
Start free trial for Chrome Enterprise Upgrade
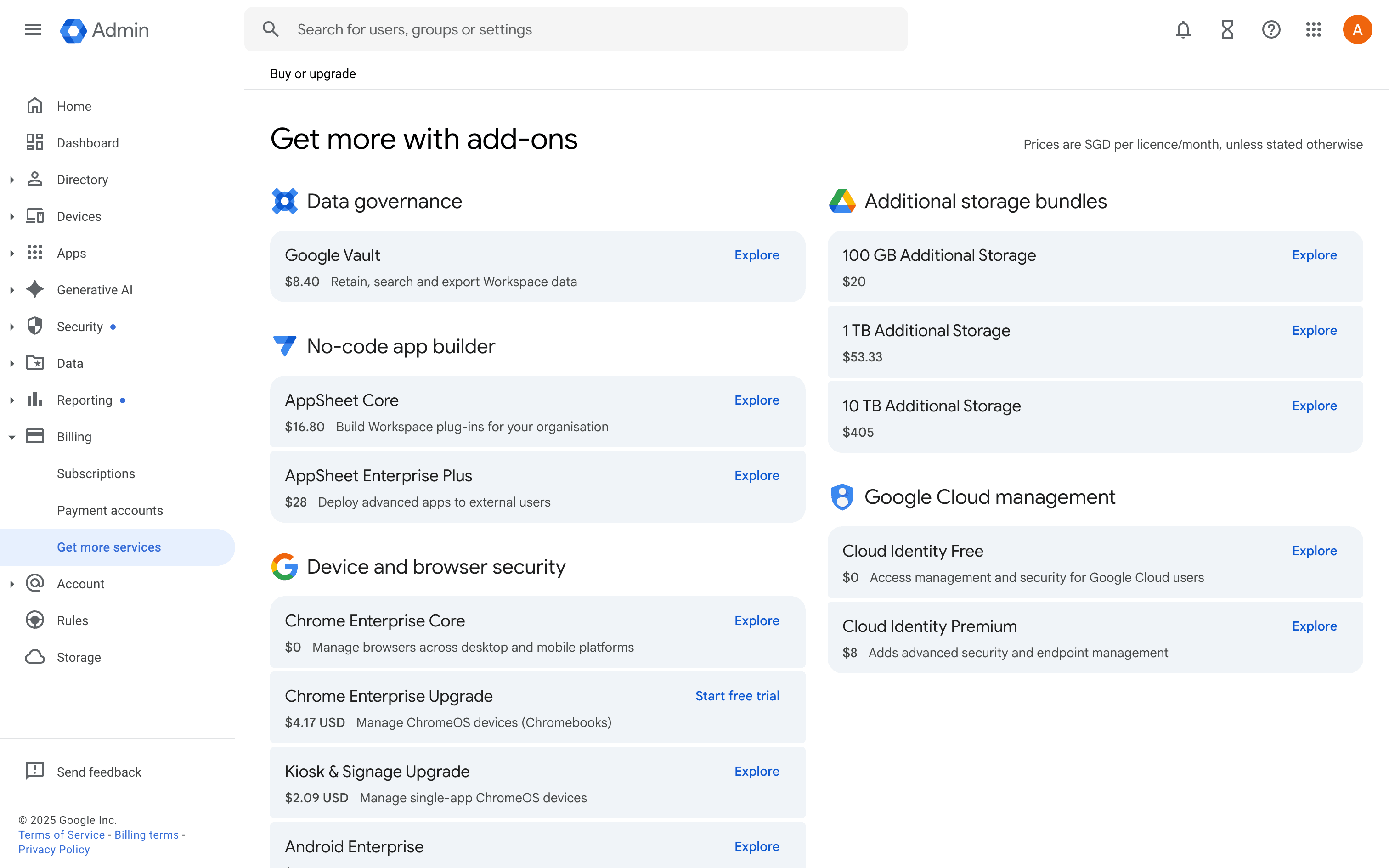737,695
